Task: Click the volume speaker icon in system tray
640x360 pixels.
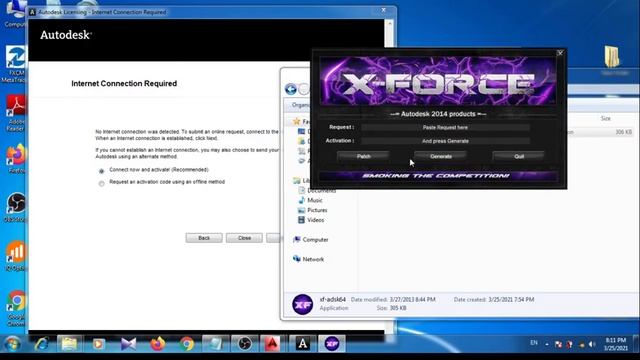Action: point(593,344)
